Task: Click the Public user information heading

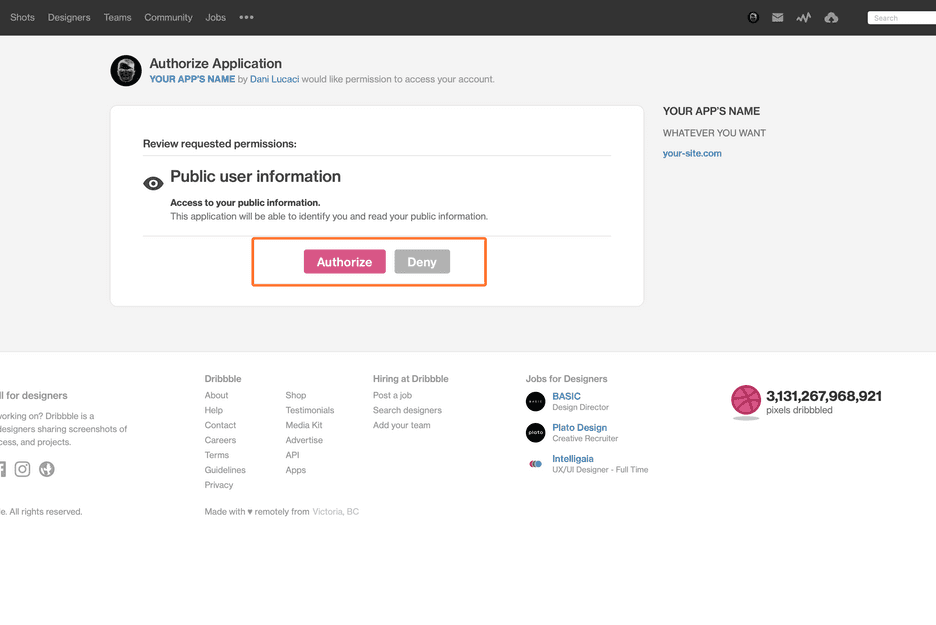Action: pyautogui.click(x=255, y=176)
